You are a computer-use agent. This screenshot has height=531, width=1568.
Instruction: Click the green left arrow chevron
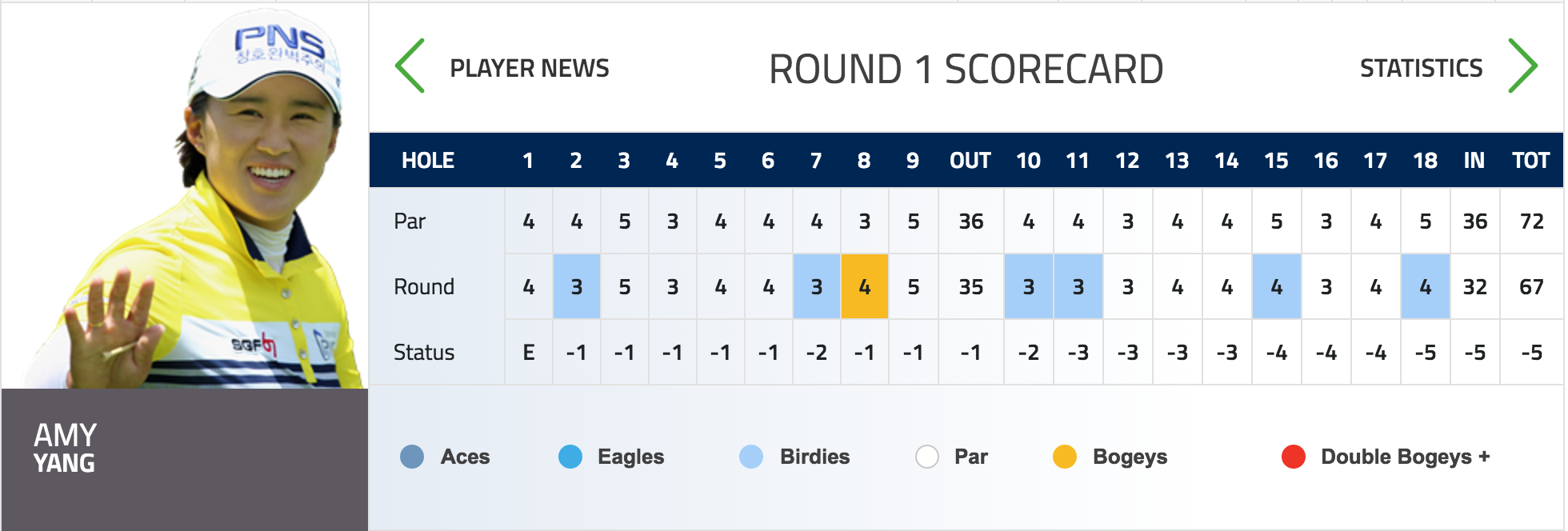coord(410,66)
